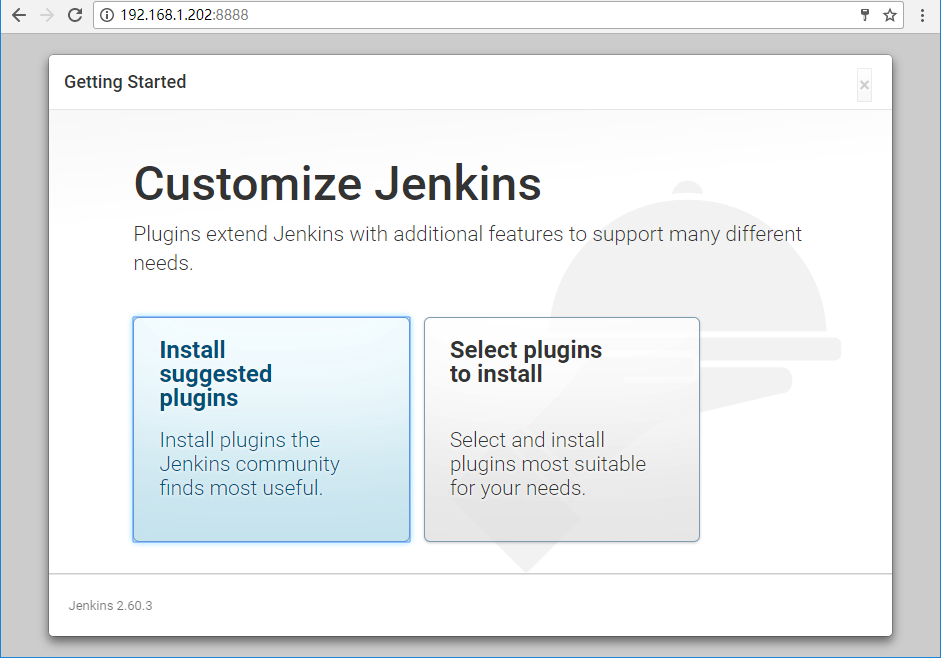Image resolution: width=941 pixels, height=658 pixels.
Task: Click the Jenkins 2.60.3 version text
Action: 110,606
